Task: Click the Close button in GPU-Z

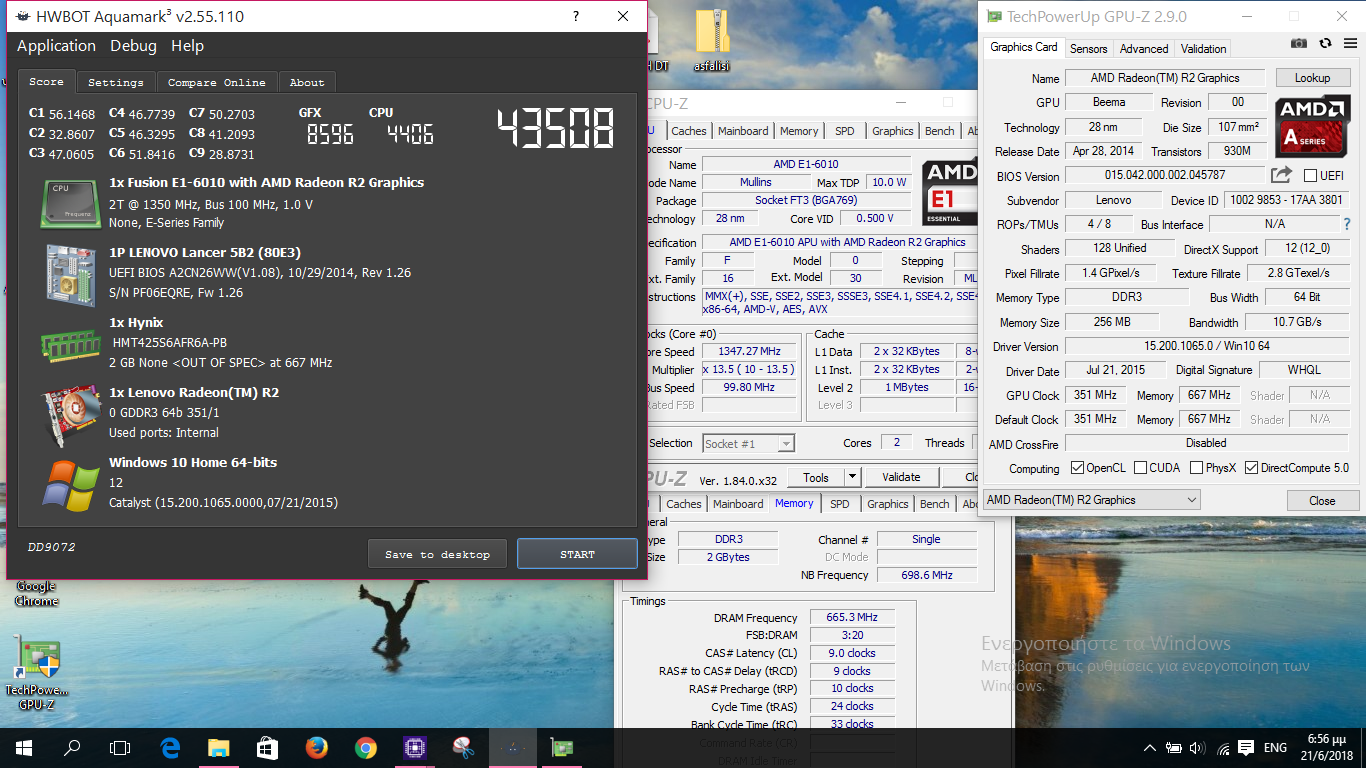Action: point(1322,501)
